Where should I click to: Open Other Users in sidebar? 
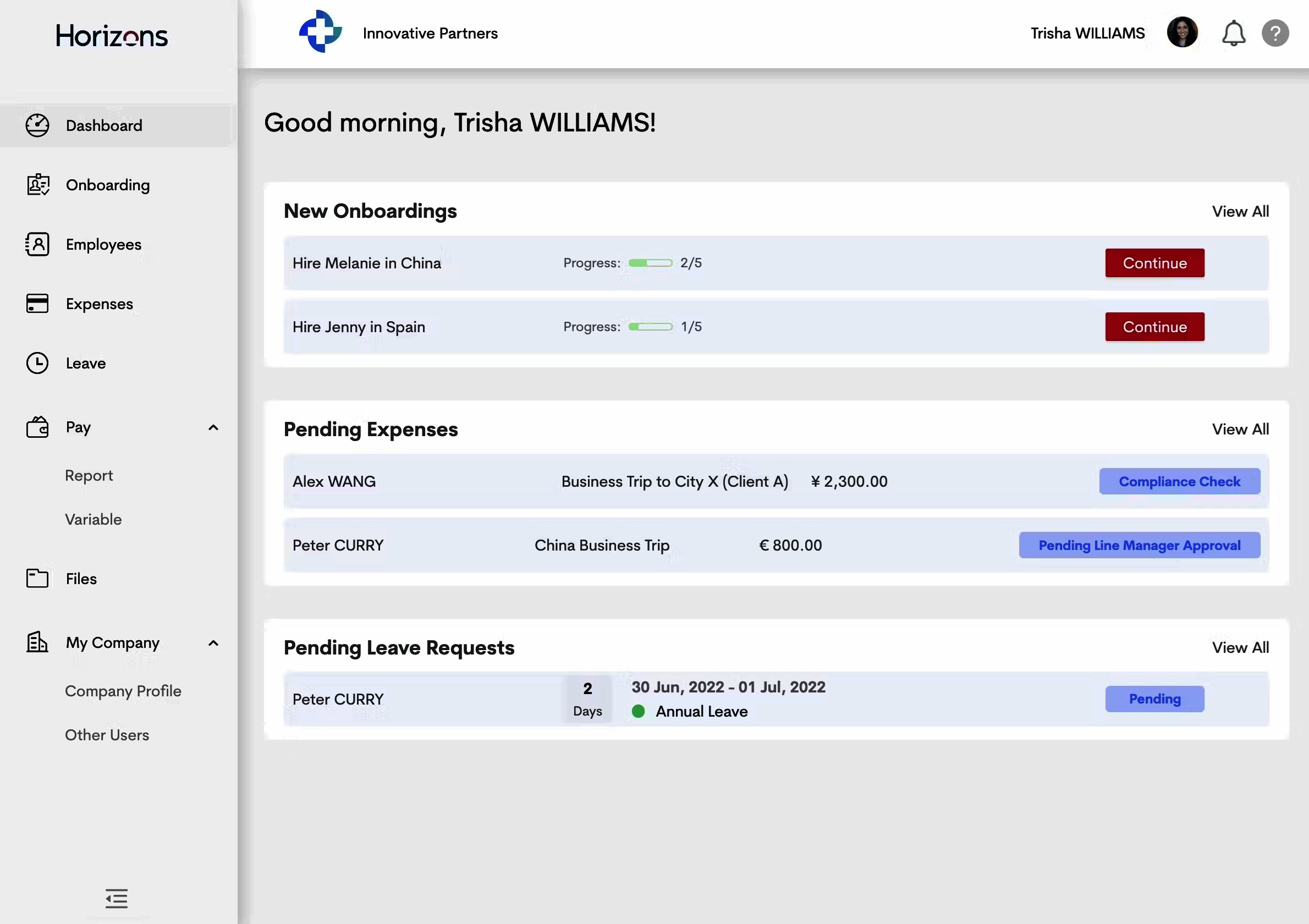[107, 735]
